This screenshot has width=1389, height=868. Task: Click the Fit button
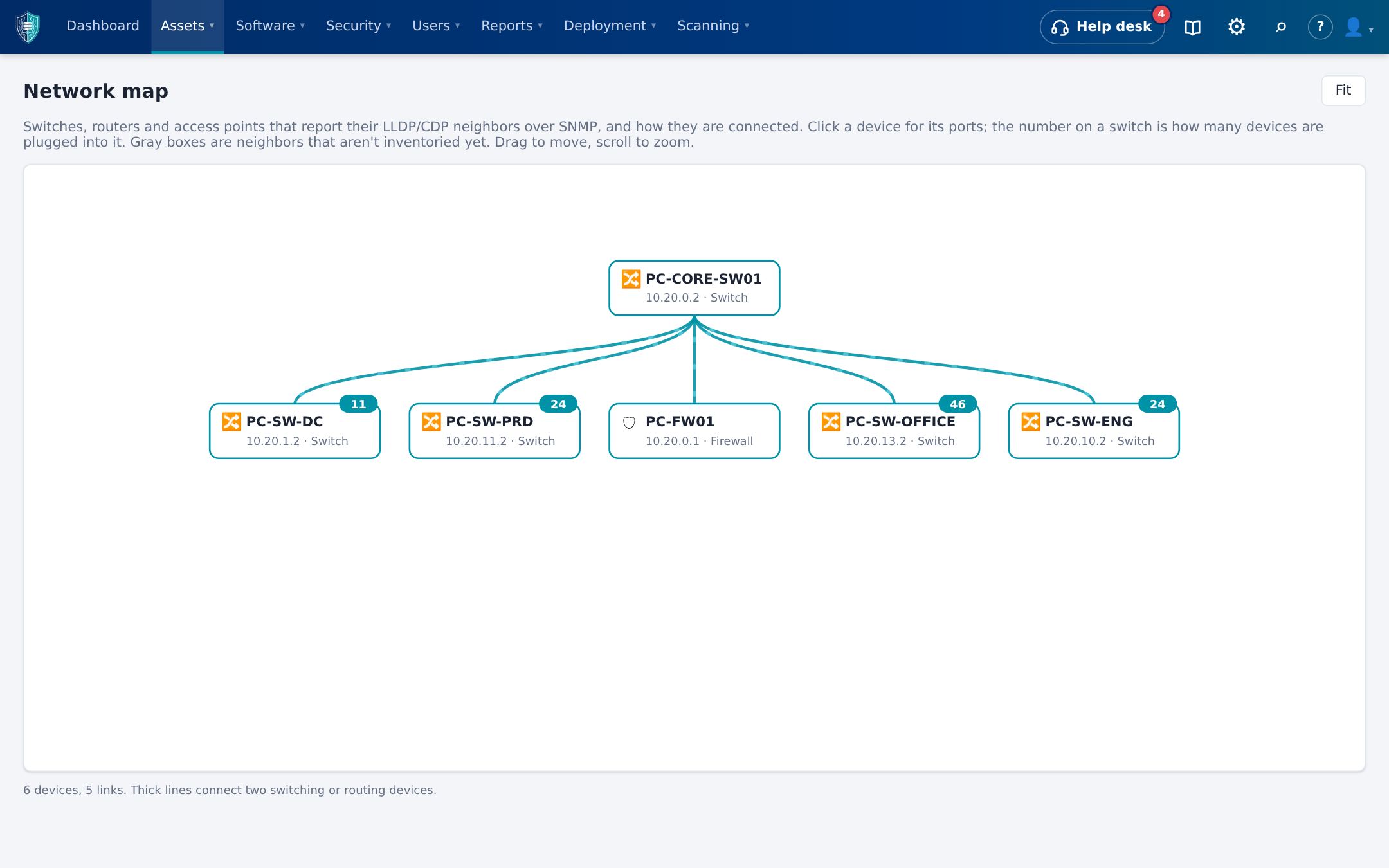click(1343, 91)
